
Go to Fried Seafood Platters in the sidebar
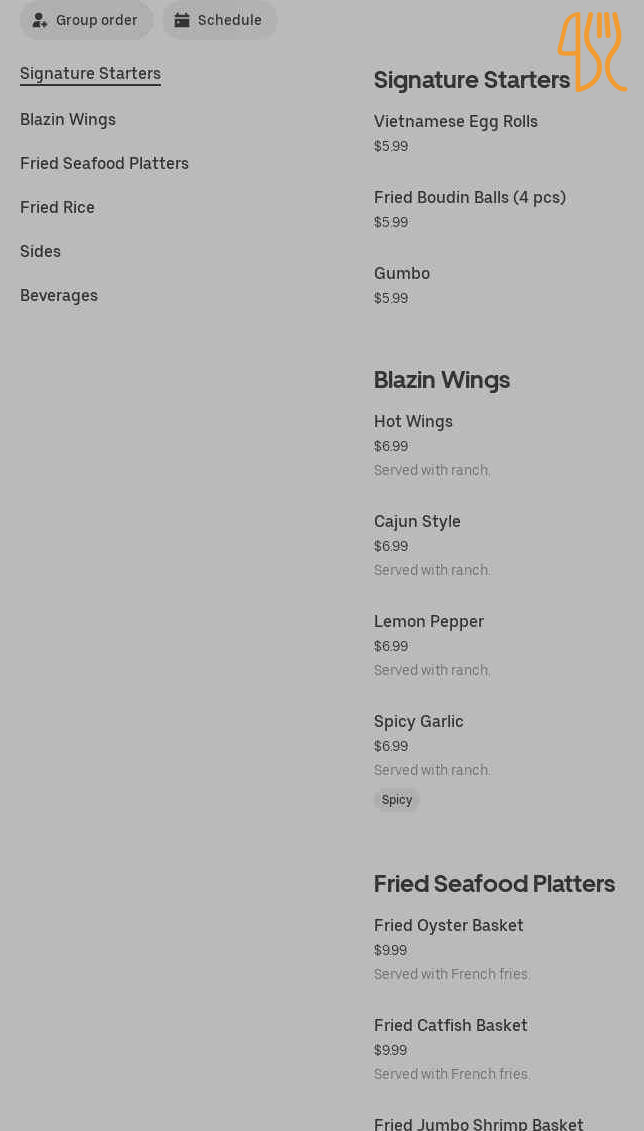click(104, 164)
